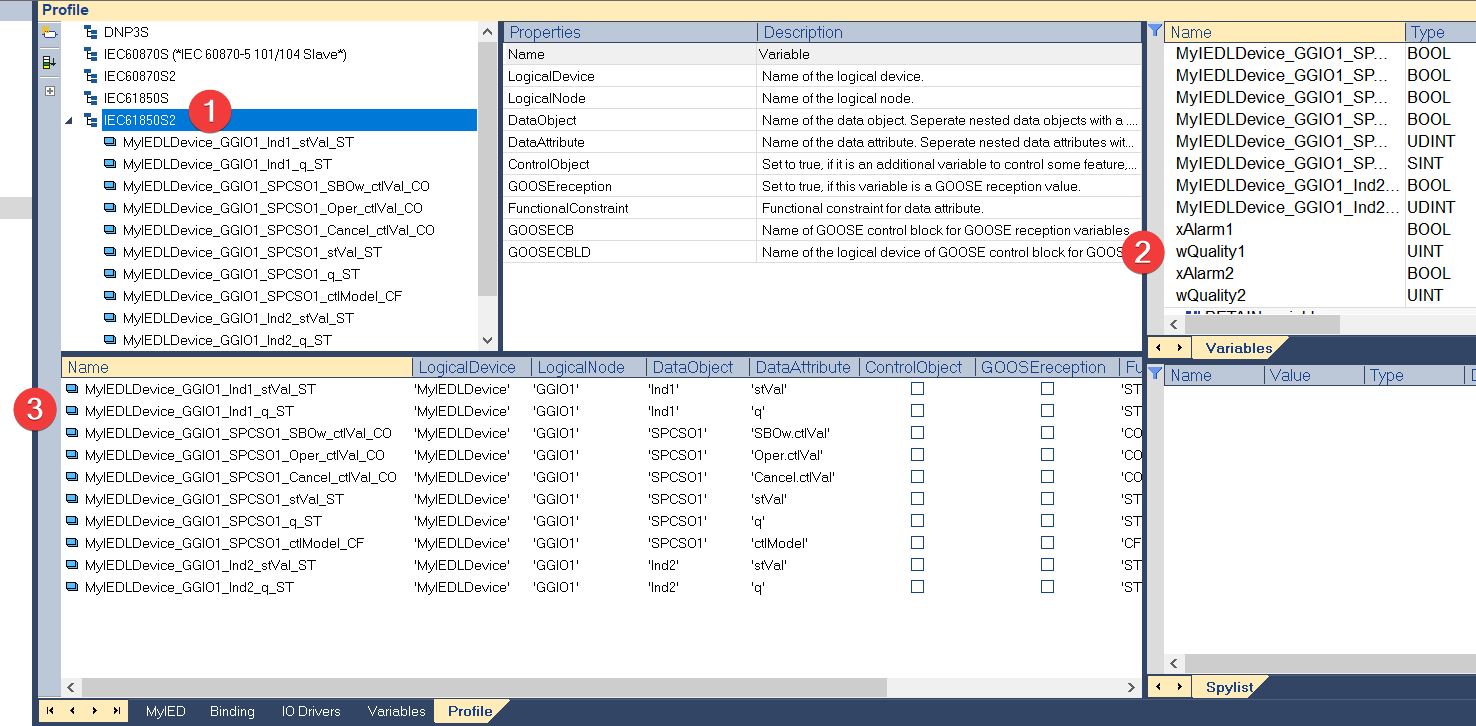The width and height of the screenshot is (1476, 726).
Task: Collapse the IEC61850S2 tree node
Action: (x=69, y=121)
